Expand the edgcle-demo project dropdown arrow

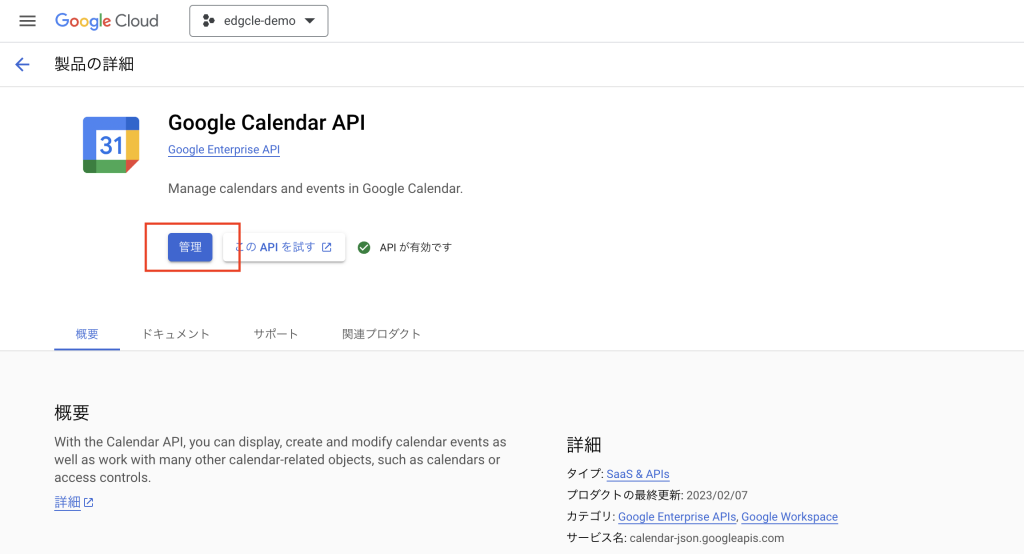[310, 21]
